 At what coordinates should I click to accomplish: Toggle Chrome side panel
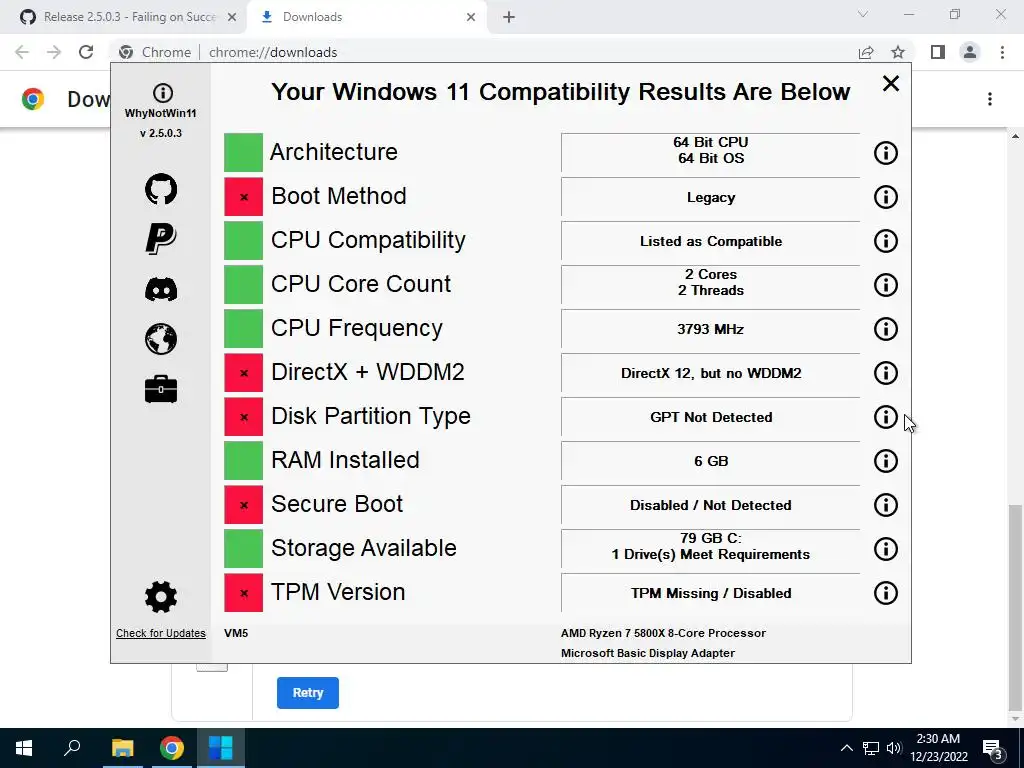(x=938, y=52)
